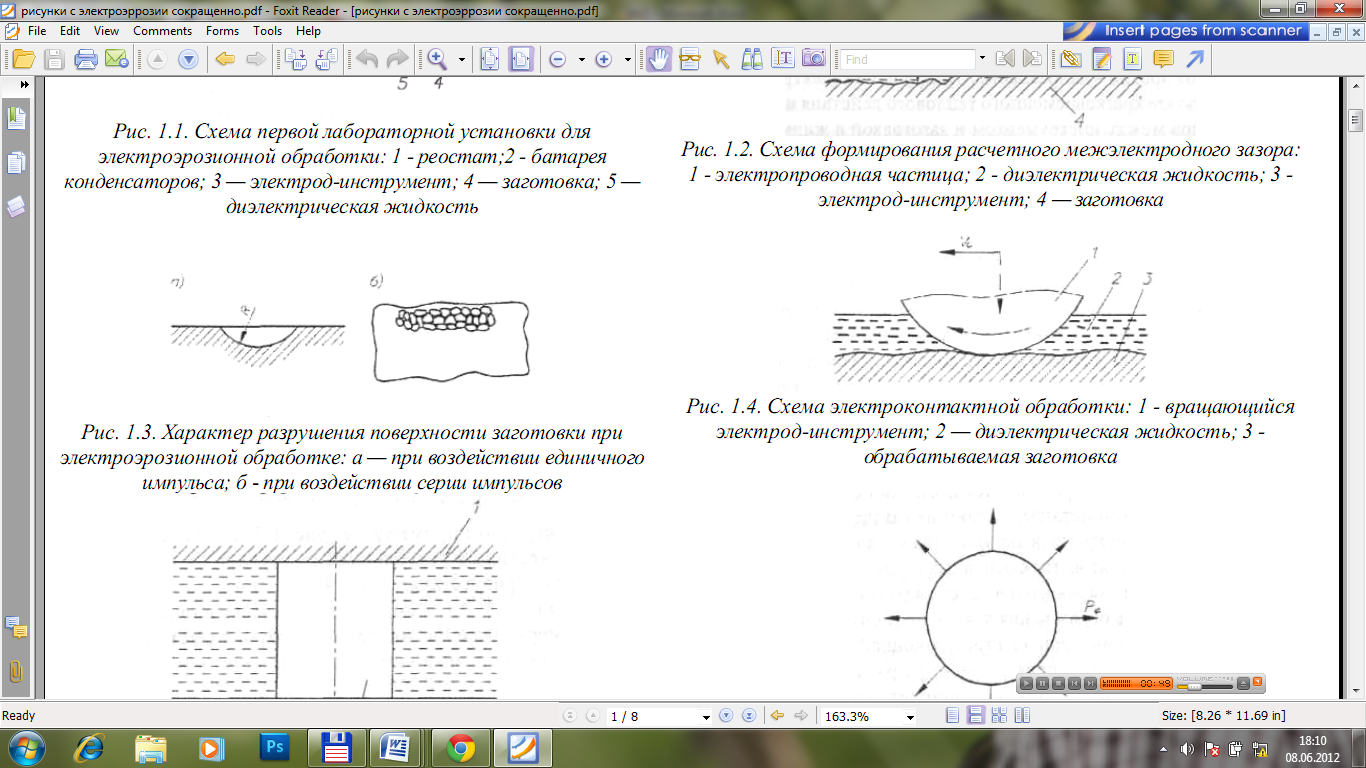Open the page number 1 / 8 dropdown
This screenshot has width=1366, height=768.
point(706,717)
